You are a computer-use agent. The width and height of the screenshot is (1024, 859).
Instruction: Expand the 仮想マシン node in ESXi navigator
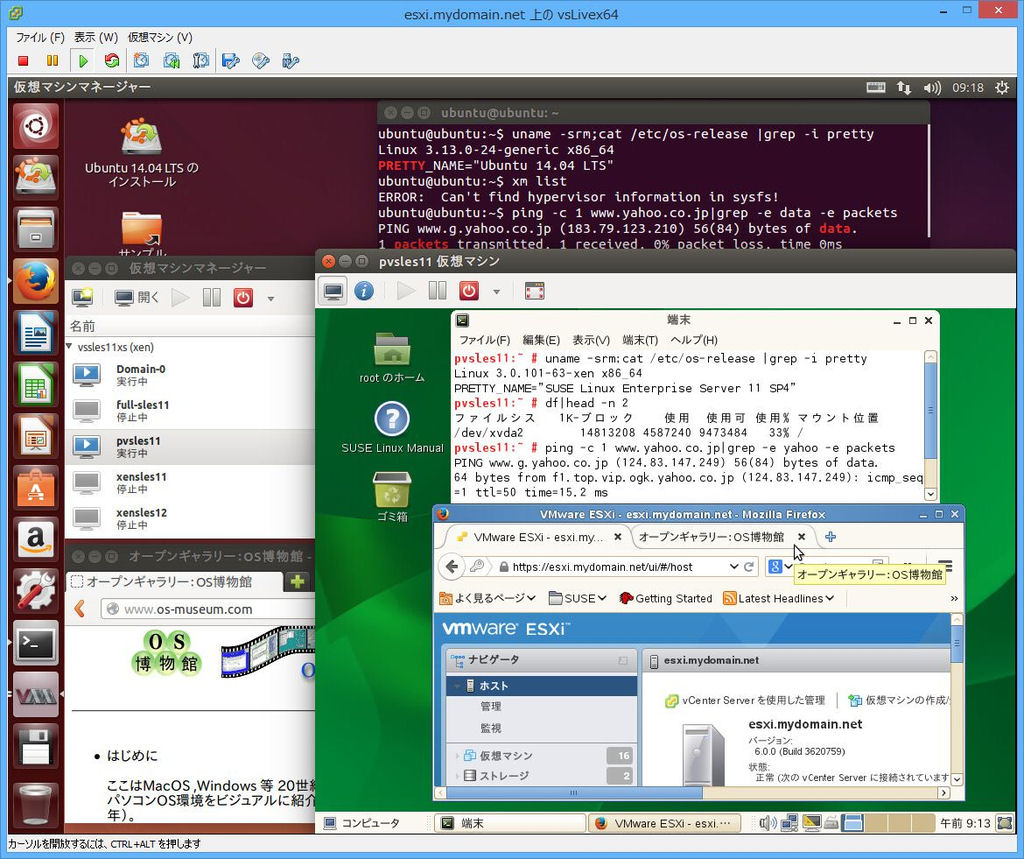(457, 756)
